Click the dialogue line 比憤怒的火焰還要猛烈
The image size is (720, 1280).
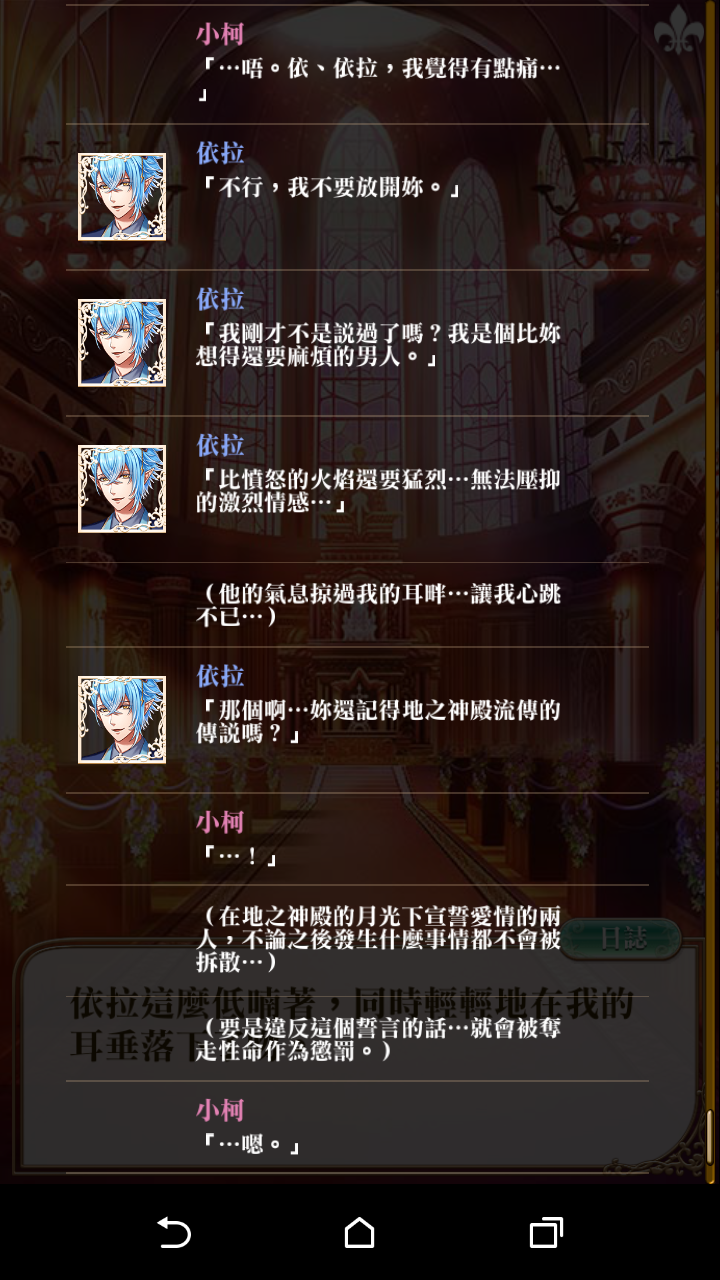pos(378,492)
